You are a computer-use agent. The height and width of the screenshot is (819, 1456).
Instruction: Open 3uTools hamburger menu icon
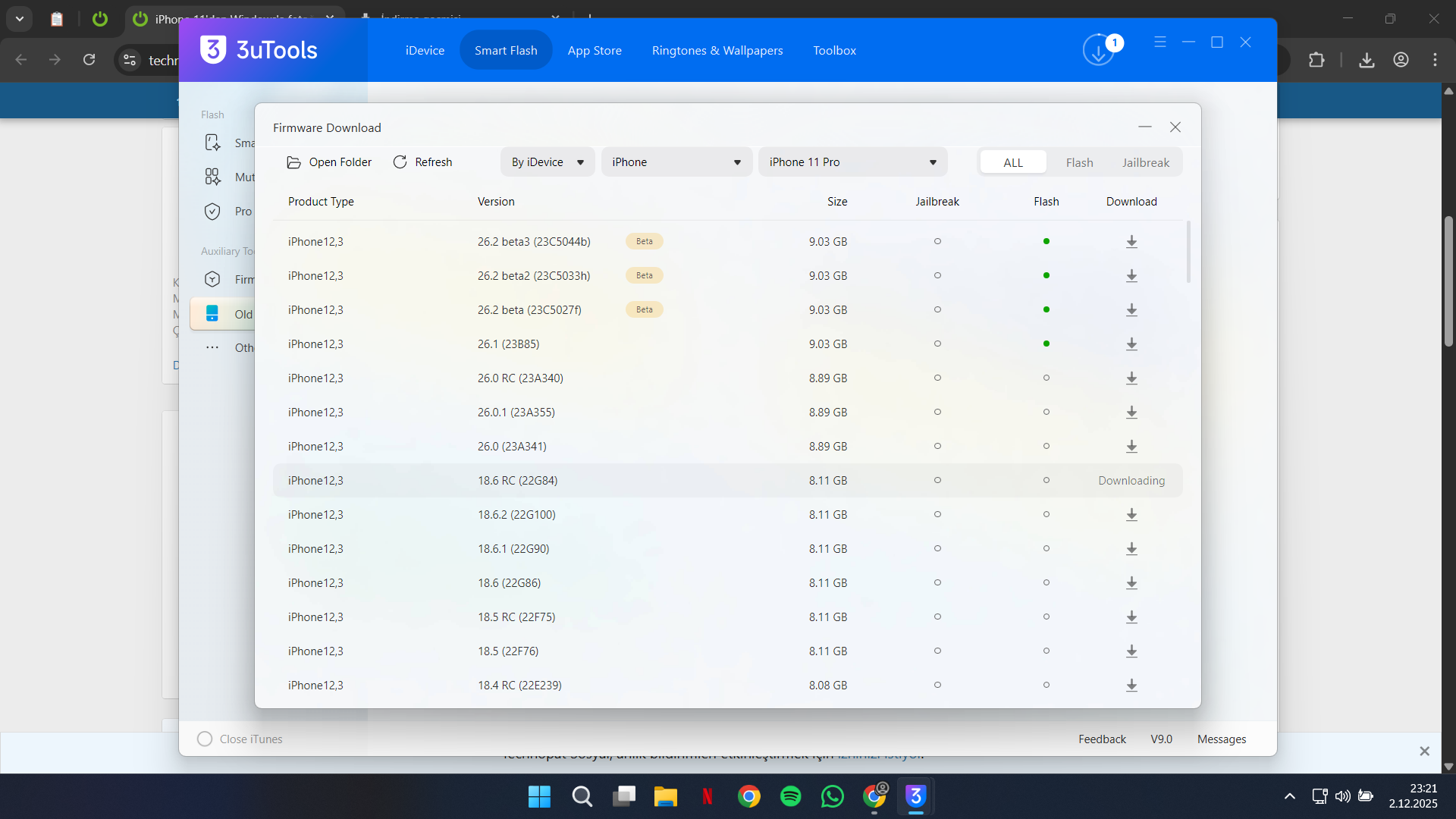[1159, 42]
